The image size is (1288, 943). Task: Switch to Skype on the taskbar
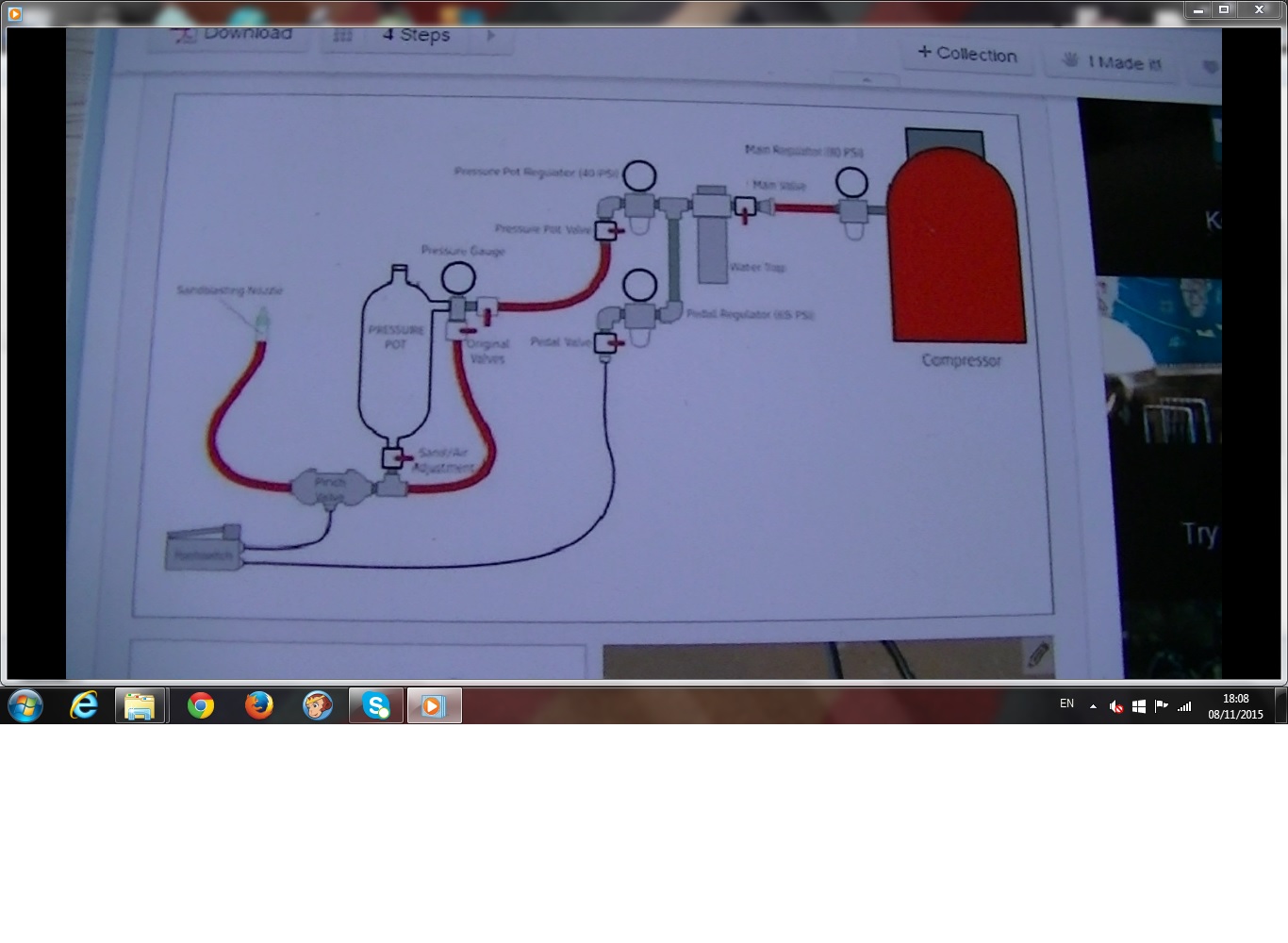[x=376, y=705]
